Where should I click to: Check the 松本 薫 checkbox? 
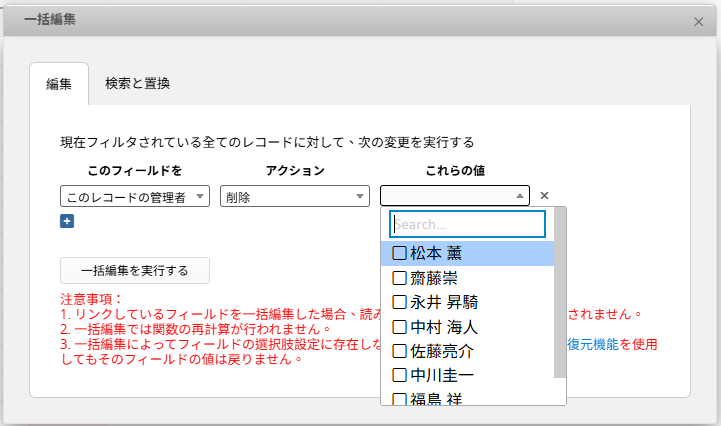399,254
